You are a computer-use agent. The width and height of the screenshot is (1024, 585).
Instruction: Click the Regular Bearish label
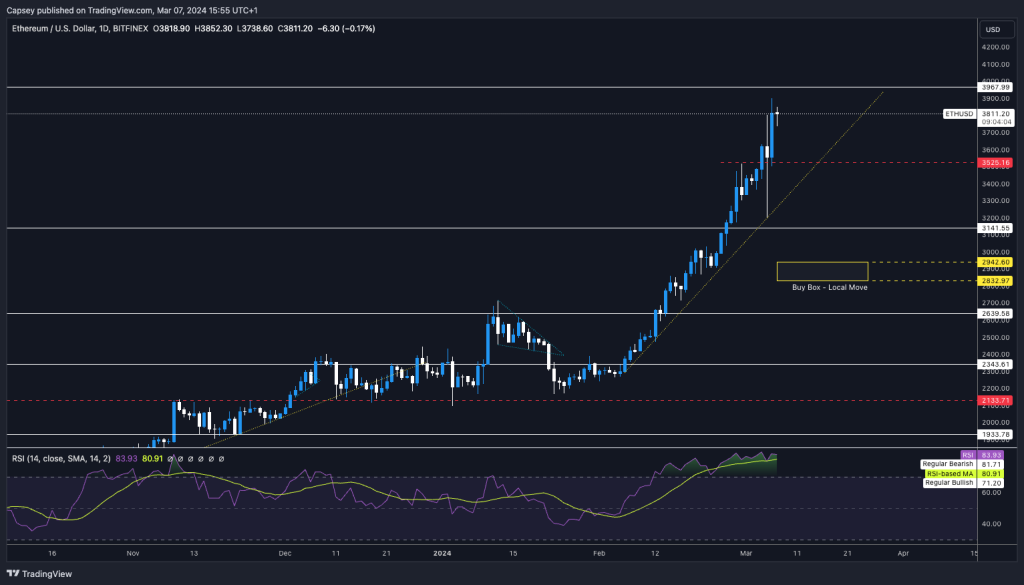[947, 464]
